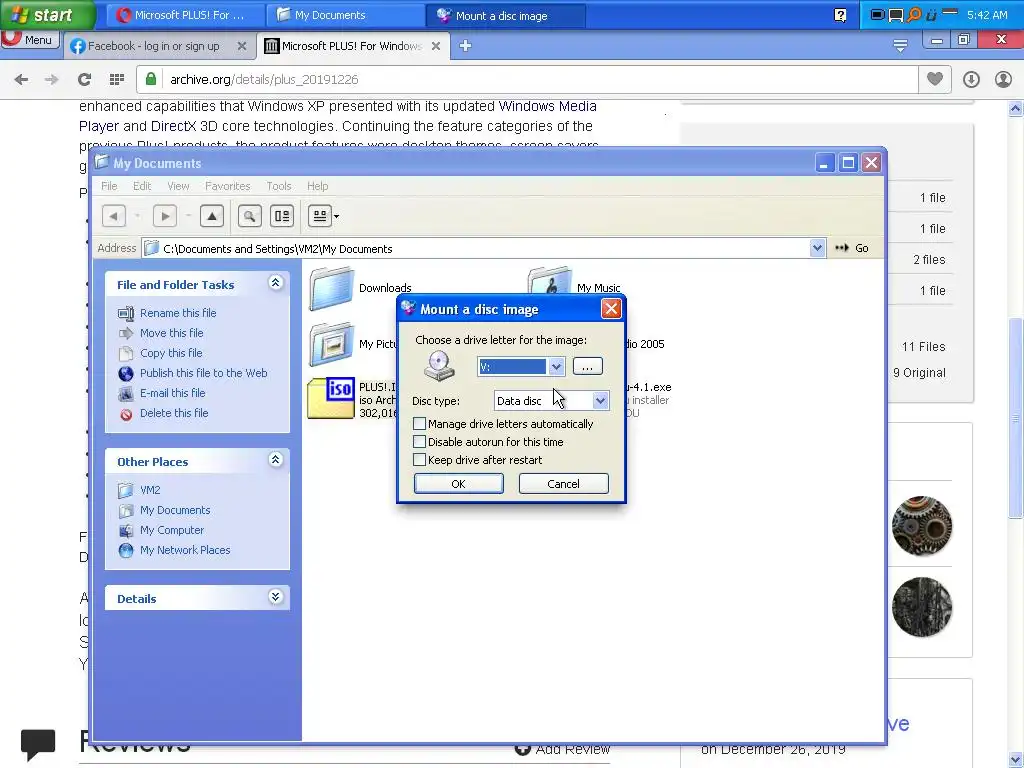Check Keep drive after restart

coord(419,460)
